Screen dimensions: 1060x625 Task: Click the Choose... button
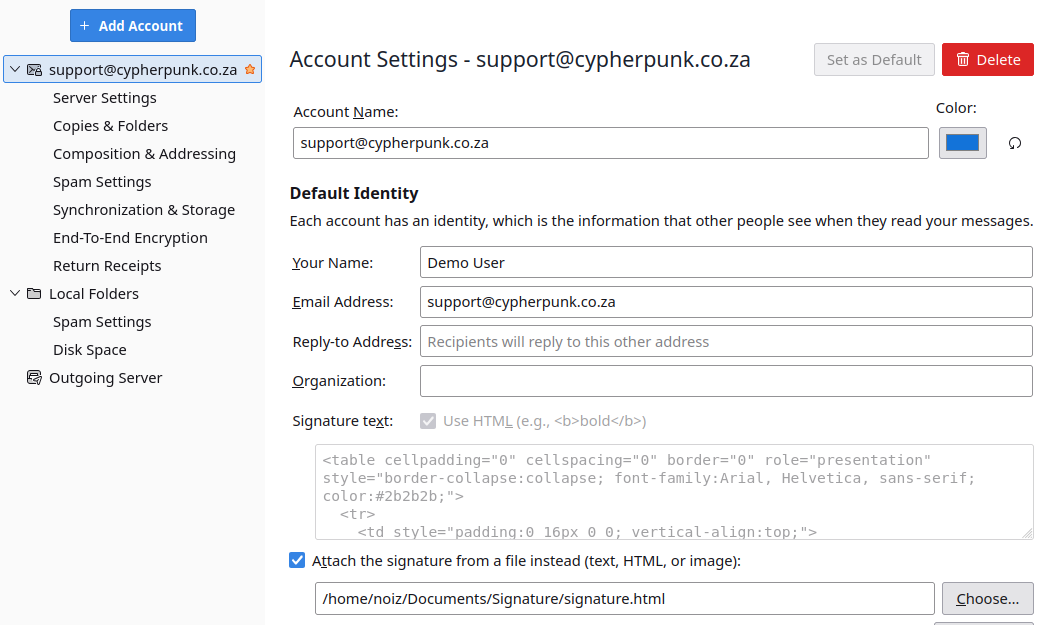coord(988,599)
